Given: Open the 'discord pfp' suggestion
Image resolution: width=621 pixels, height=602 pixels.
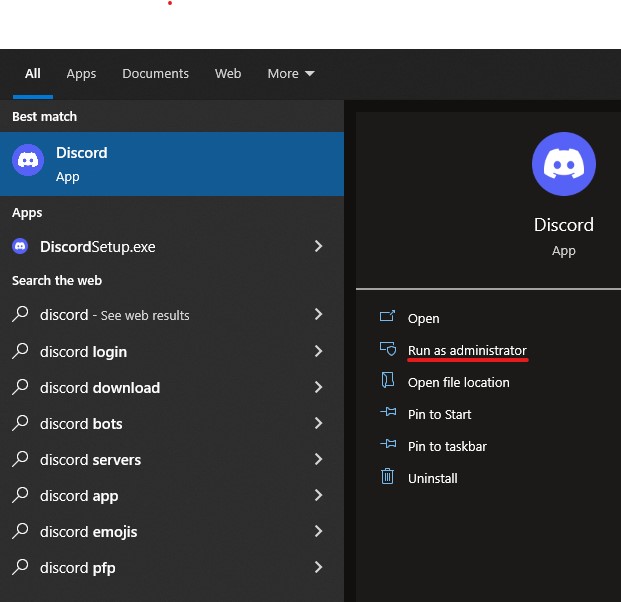Looking at the screenshot, I should [172, 568].
